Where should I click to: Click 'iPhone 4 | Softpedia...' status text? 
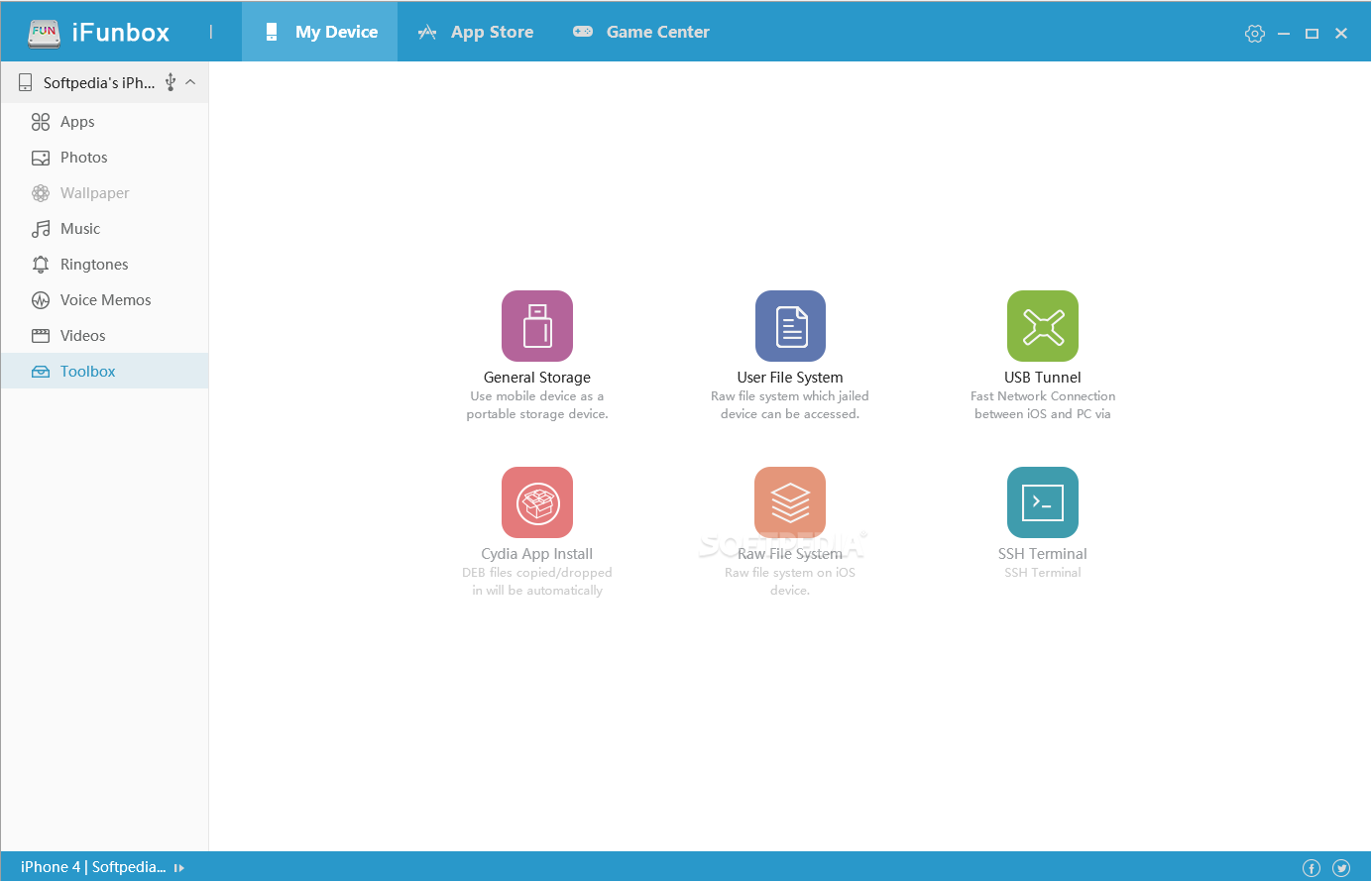click(93, 867)
